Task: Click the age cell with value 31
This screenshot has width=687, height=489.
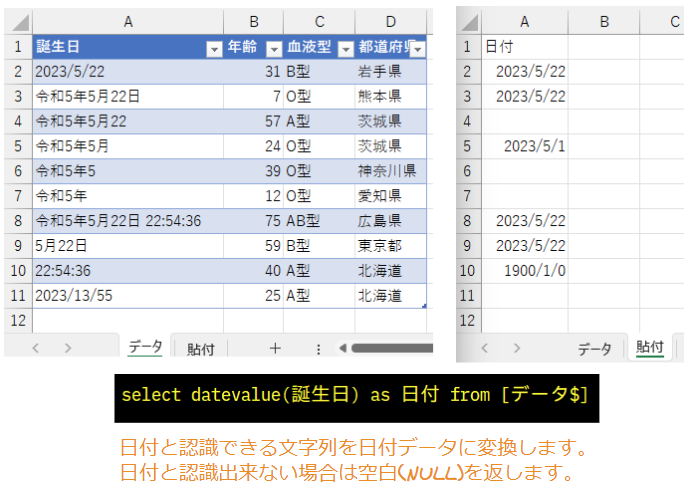Action: tap(254, 72)
